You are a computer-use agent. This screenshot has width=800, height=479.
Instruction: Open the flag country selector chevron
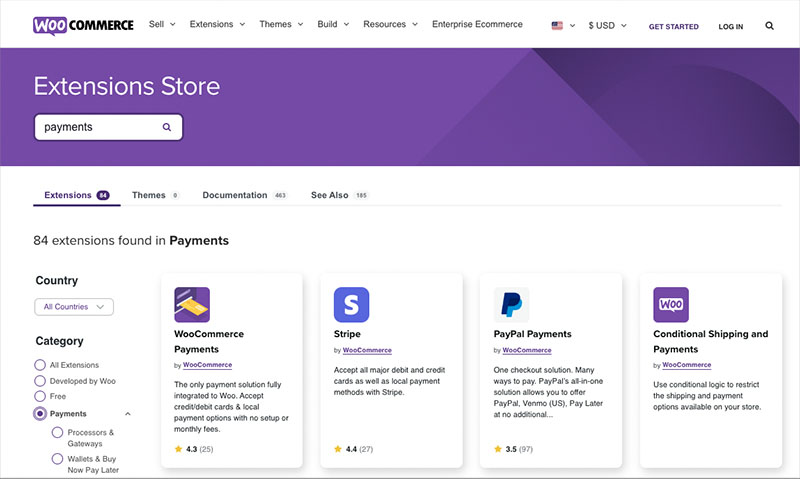572,26
